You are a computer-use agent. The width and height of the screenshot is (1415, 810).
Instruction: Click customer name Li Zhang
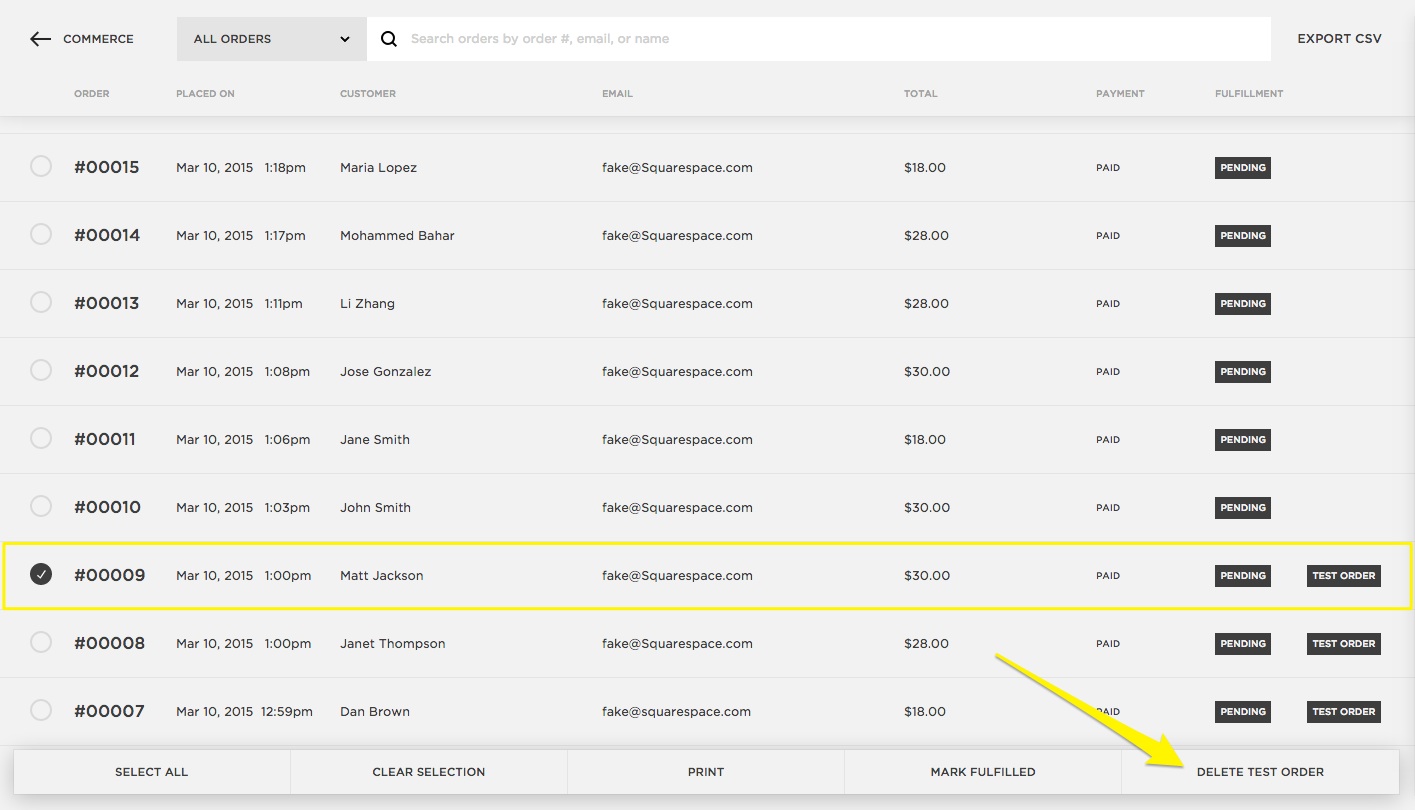[x=367, y=304]
